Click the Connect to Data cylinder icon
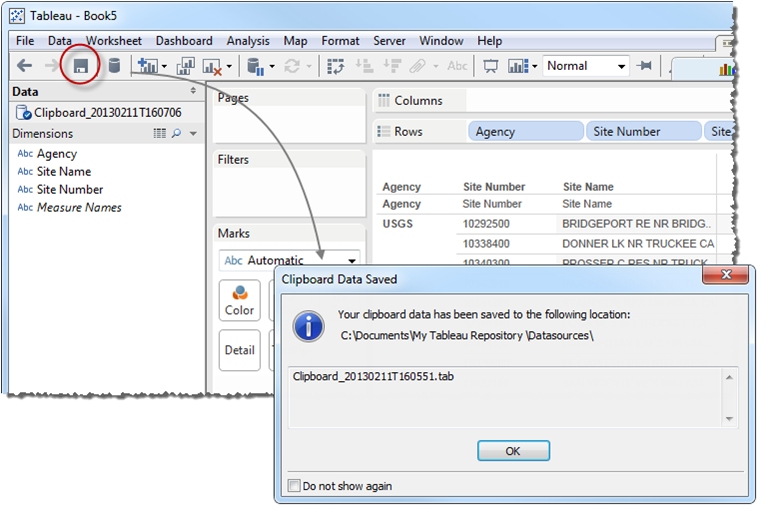 [114, 65]
